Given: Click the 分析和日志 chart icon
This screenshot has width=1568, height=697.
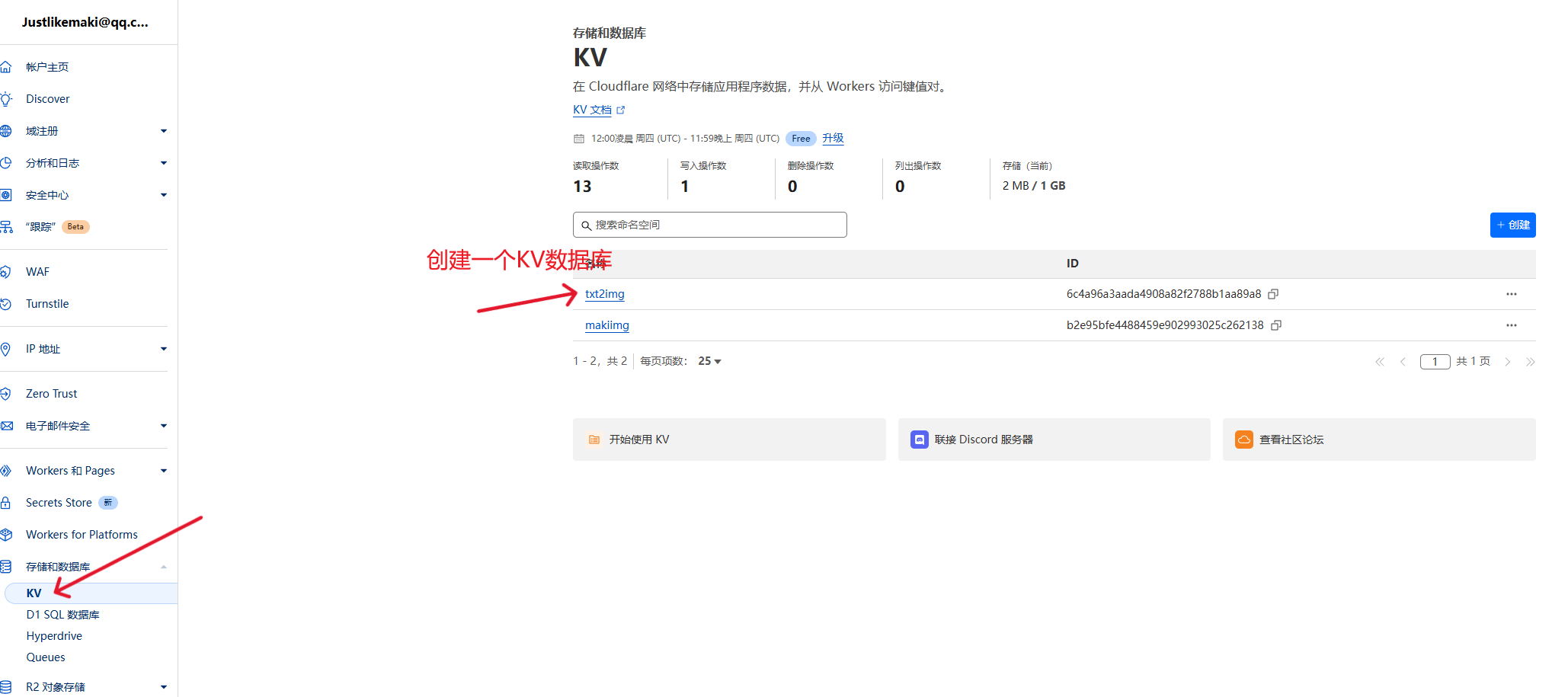Looking at the screenshot, I should [5, 163].
